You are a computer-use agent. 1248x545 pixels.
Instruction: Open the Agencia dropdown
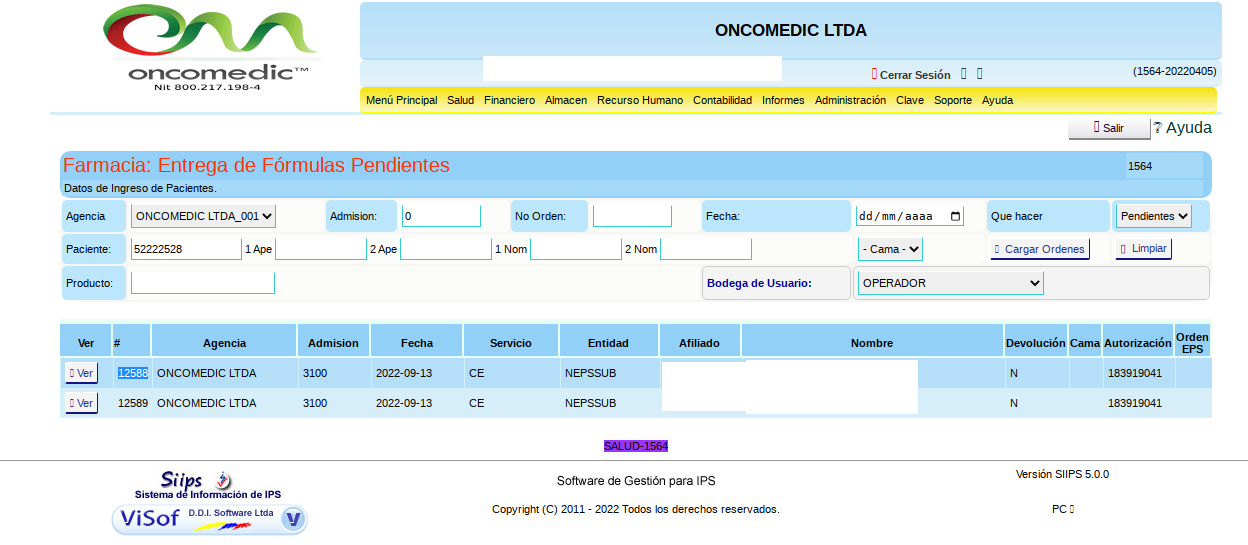tap(204, 216)
